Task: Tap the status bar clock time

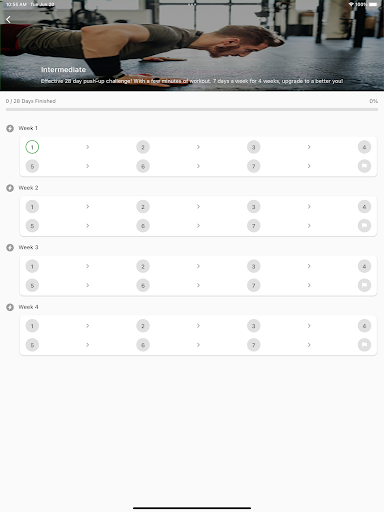Action: [16, 4]
